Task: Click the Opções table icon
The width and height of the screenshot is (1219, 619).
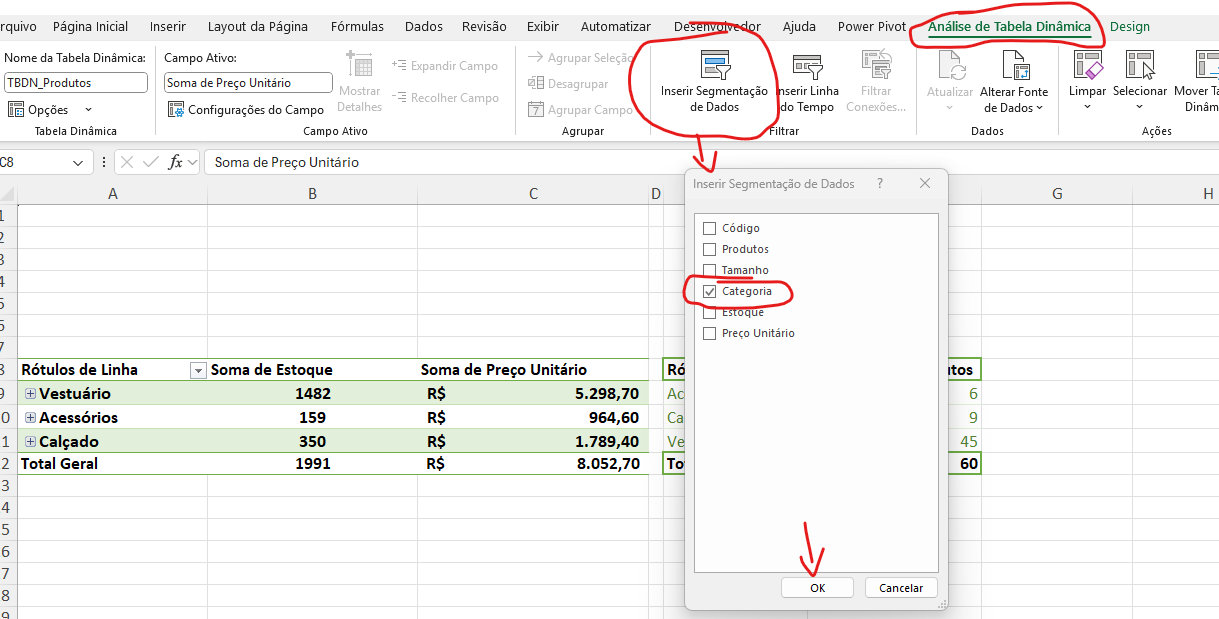Action: 16,109
